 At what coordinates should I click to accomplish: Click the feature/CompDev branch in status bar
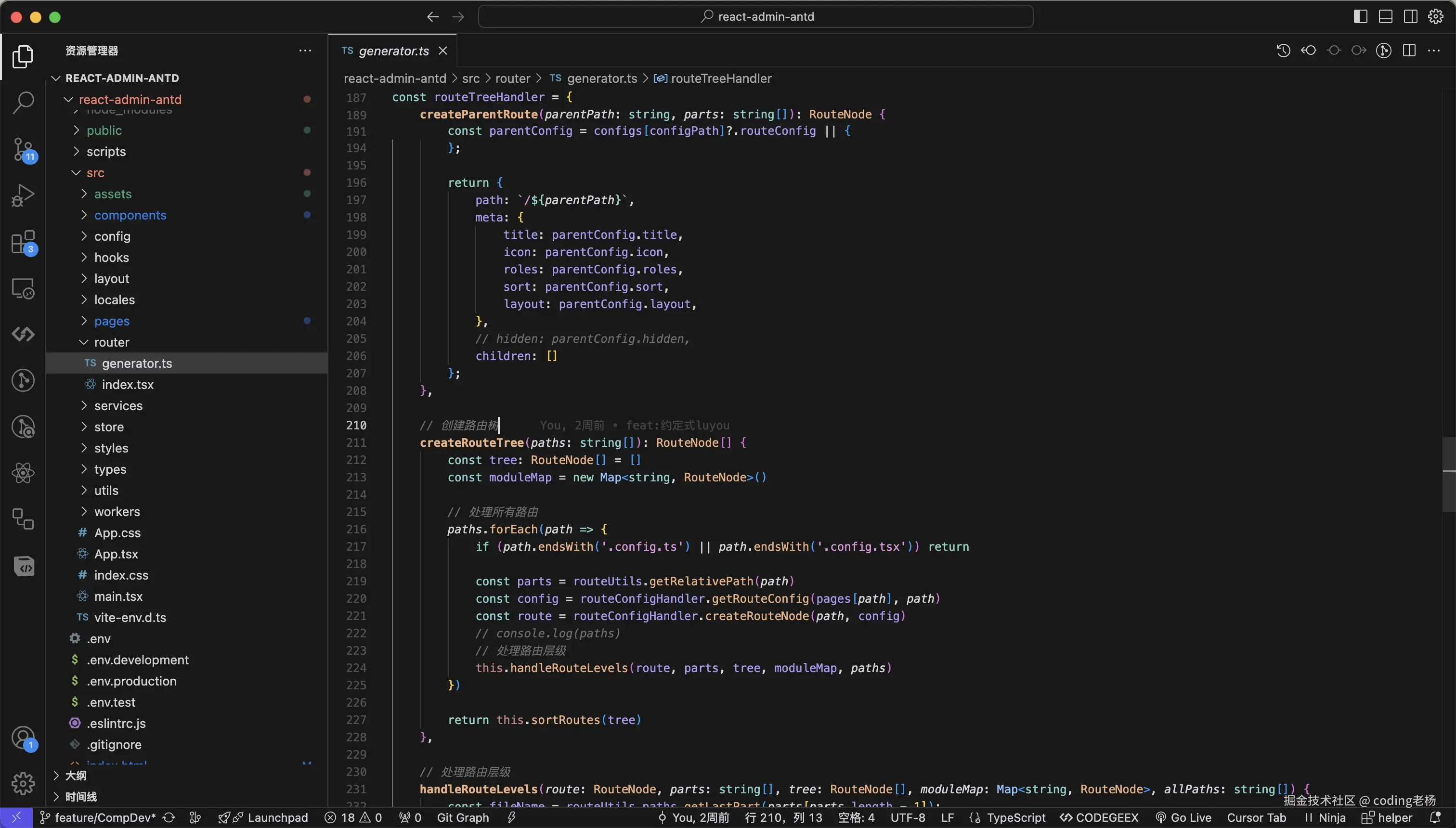[104, 818]
